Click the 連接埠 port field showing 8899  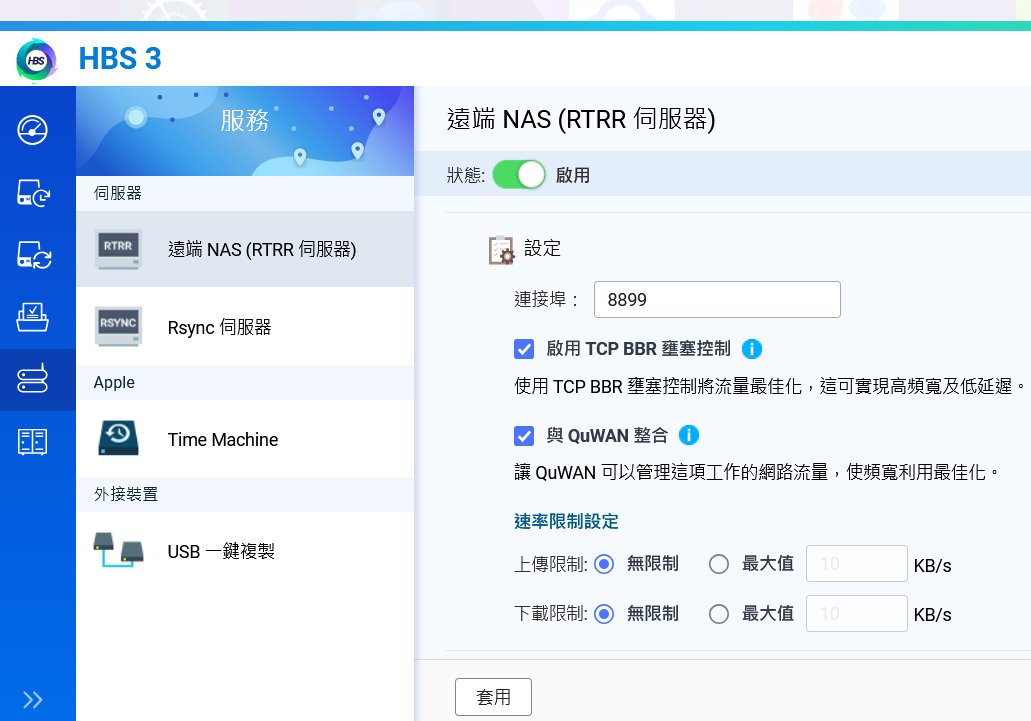pyautogui.click(x=716, y=299)
